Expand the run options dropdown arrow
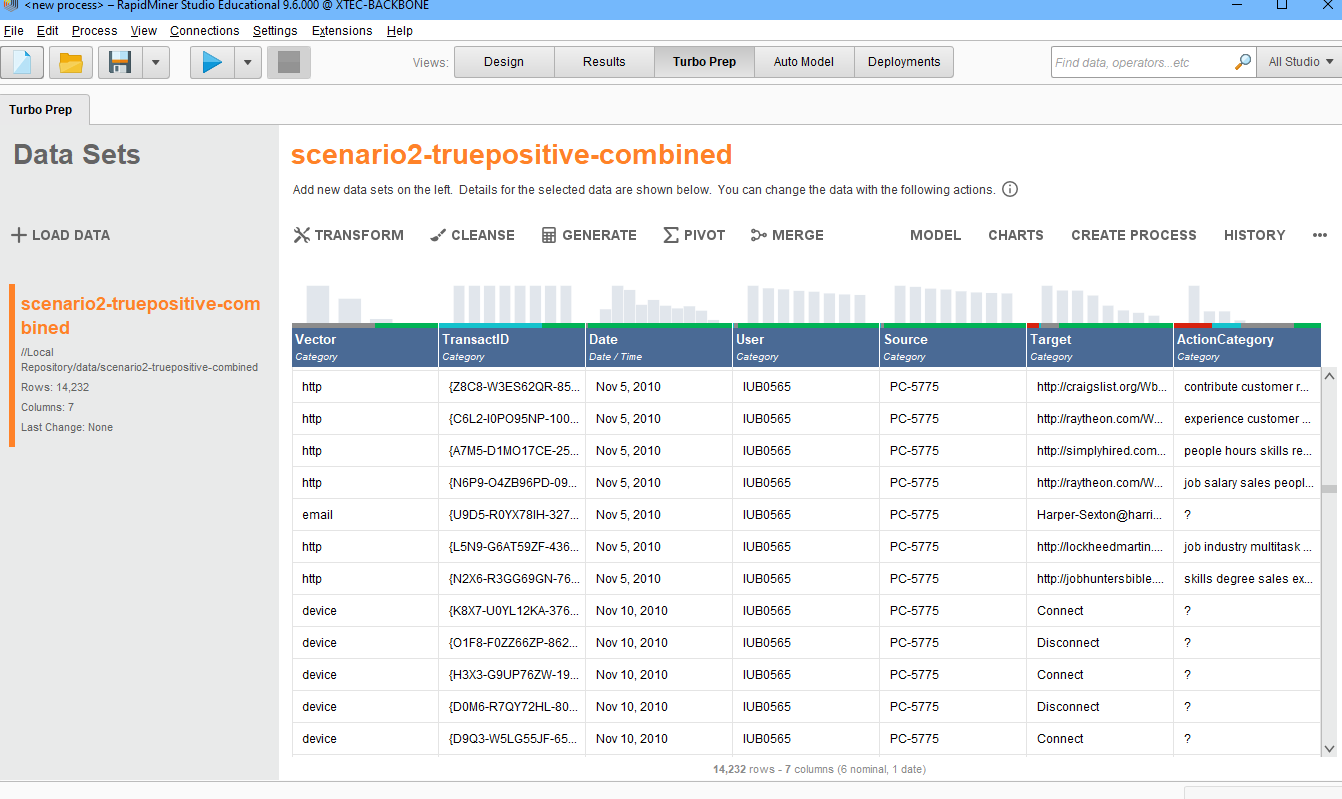Image resolution: width=1342 pixels, height=799 pixels. pos(248,62)
